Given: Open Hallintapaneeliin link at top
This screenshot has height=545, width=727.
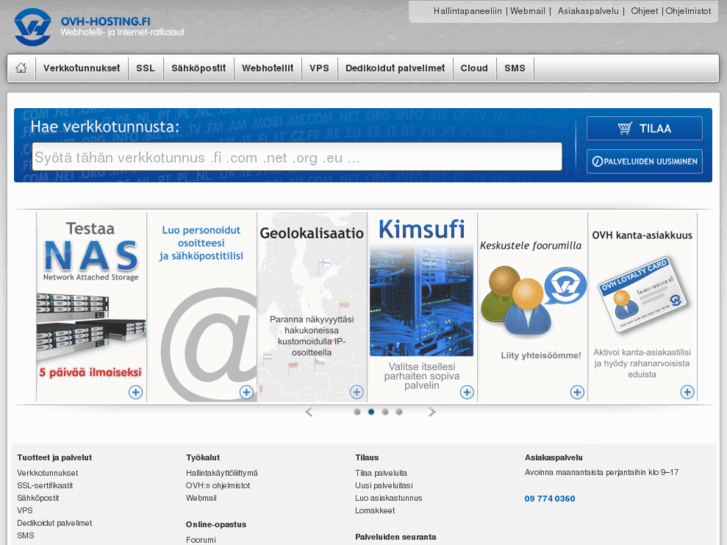Looking at the screenshot, I should (467, 11).
